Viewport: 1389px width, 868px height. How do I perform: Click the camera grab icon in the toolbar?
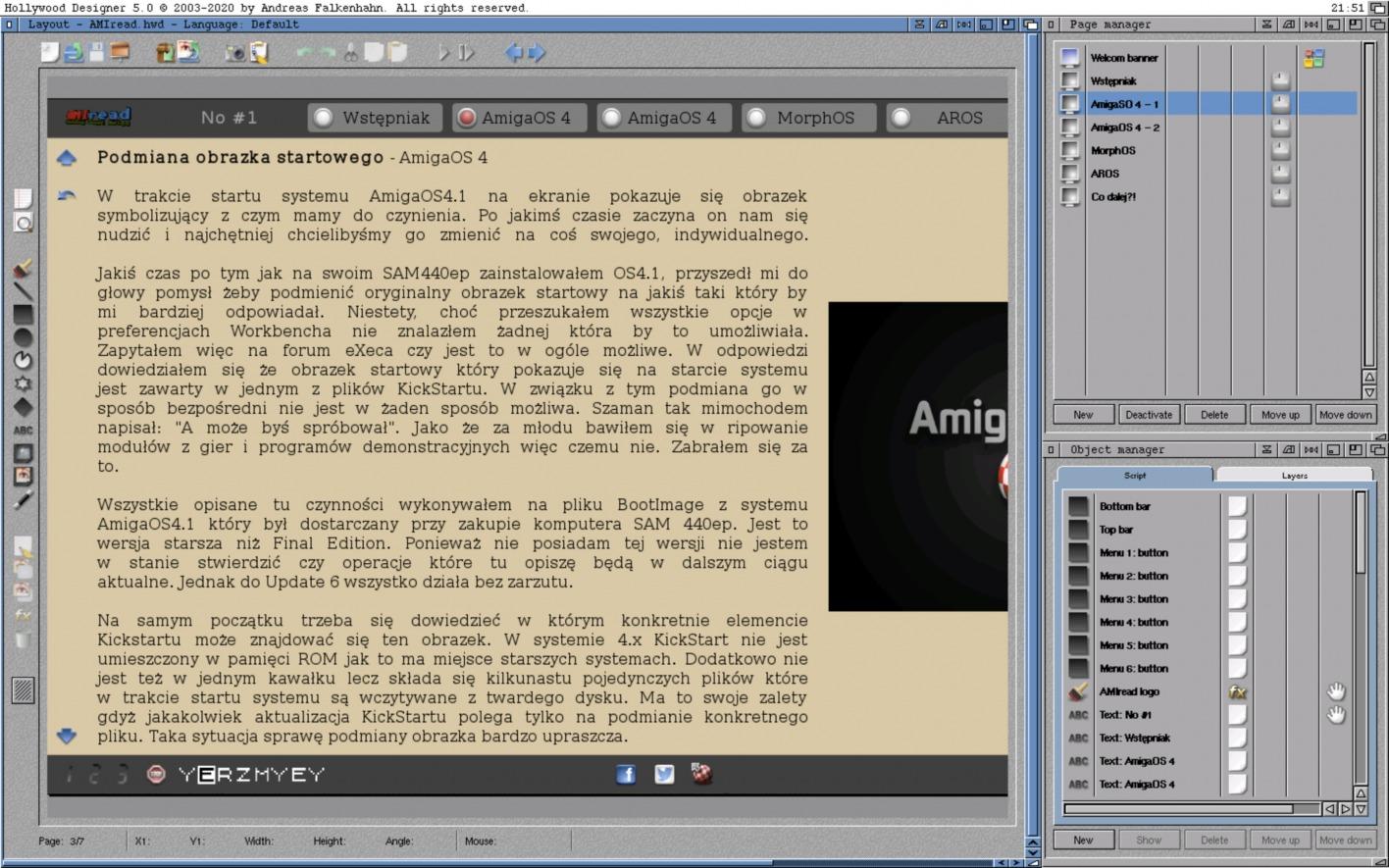(x=235, y=53)
